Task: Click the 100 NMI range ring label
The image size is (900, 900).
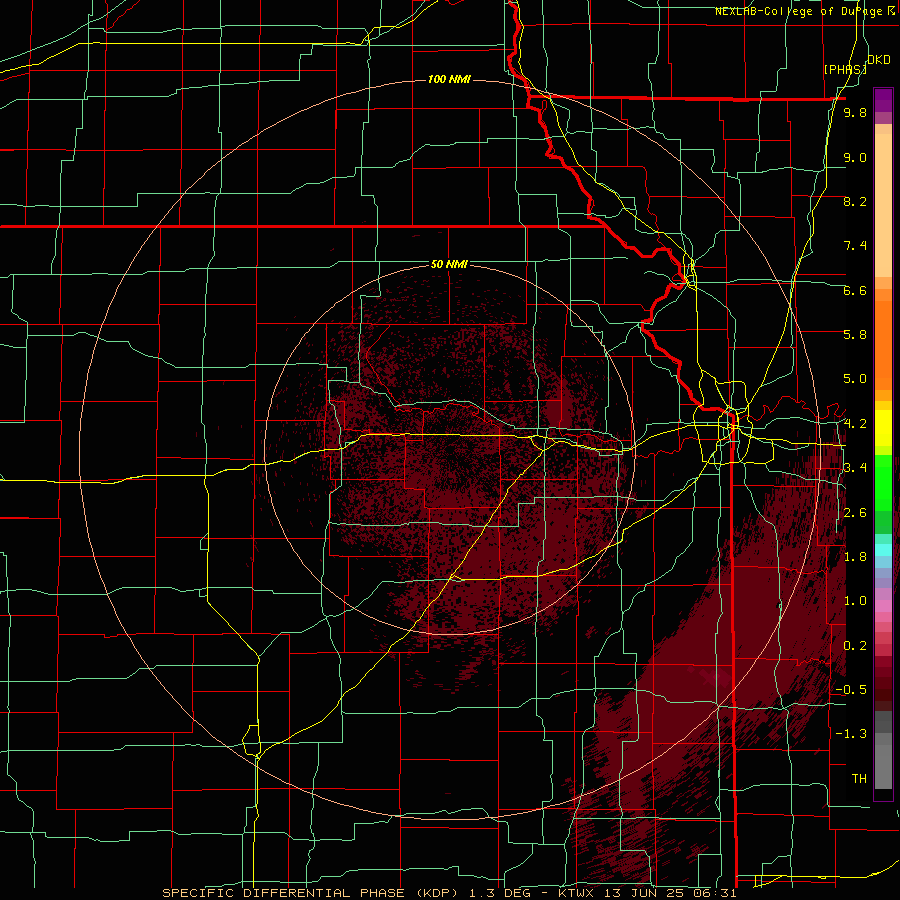Action: pos(449,79)
